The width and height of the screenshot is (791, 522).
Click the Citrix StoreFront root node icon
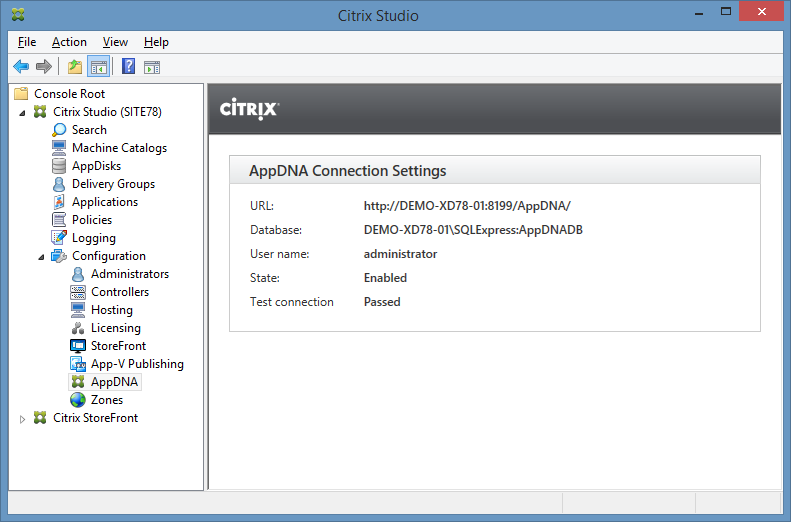(x=40, y=418)
